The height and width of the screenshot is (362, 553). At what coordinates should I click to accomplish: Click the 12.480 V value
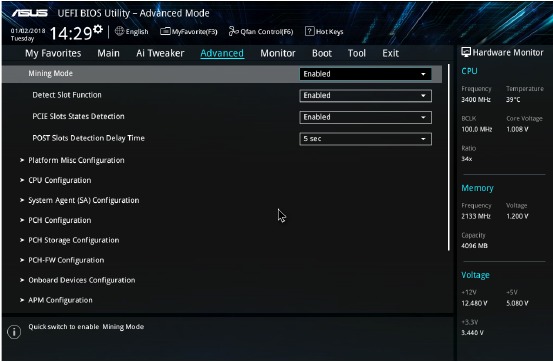474,303
